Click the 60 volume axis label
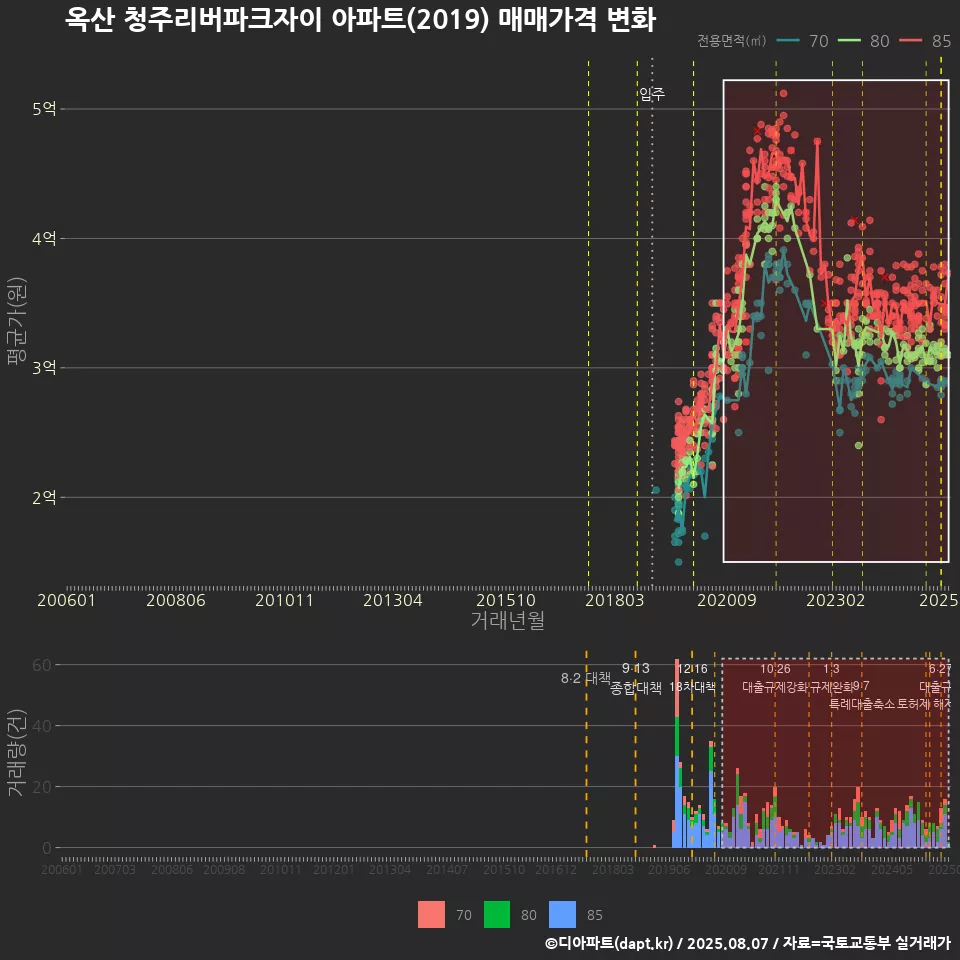This screenshot has width=960, height=960. point(42,665)
